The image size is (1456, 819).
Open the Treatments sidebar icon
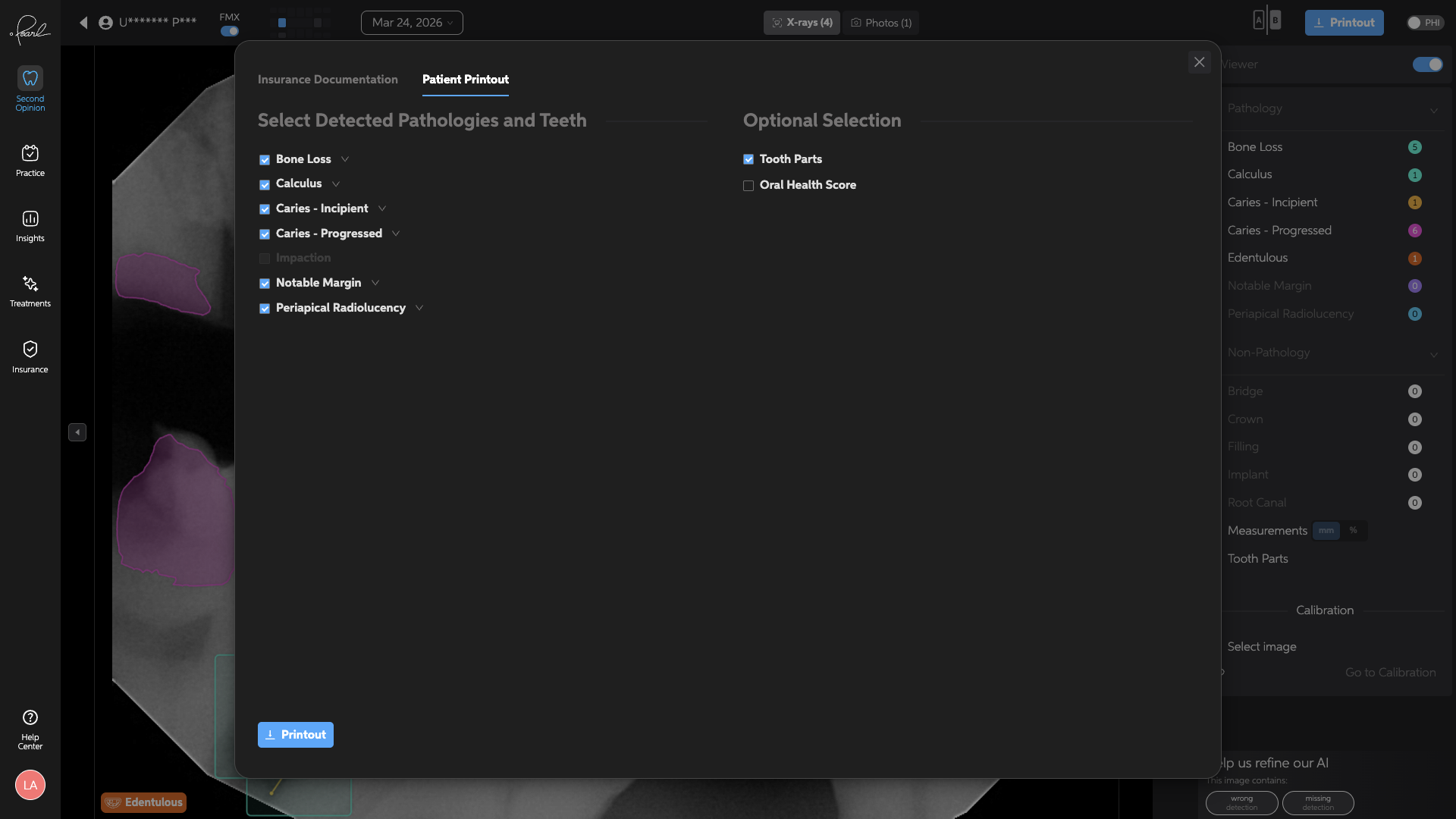click(x=30, y=284)
